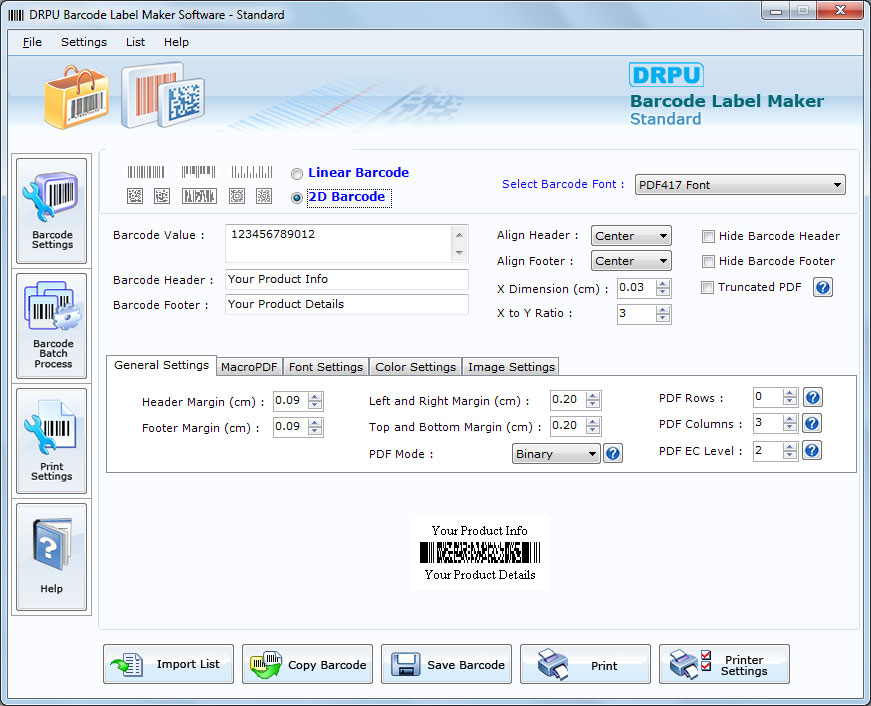Select the Linear Barcode radio button
871x706 pixels.
(297, 174)
